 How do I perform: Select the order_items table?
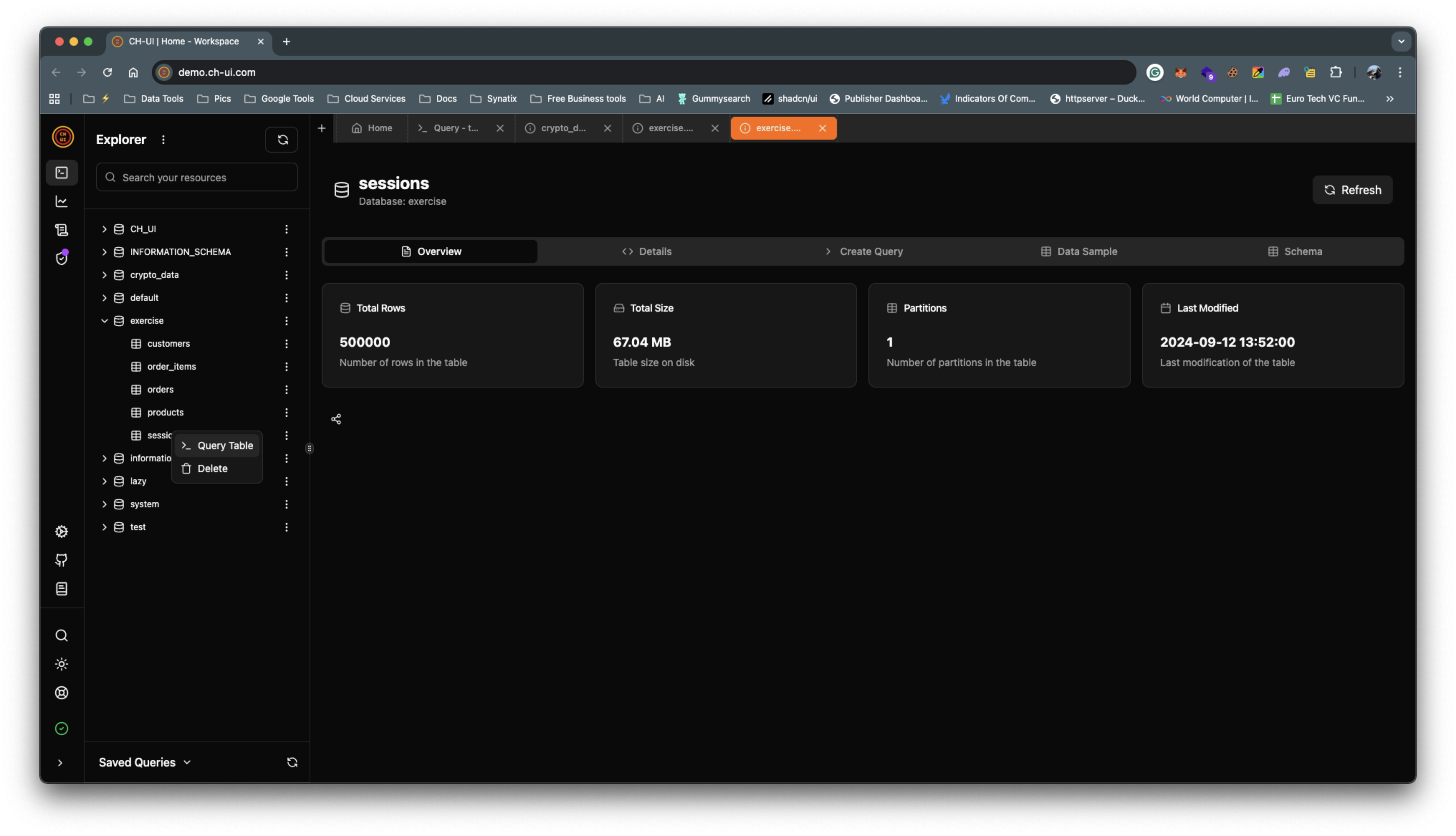click(x=171, y=366)
